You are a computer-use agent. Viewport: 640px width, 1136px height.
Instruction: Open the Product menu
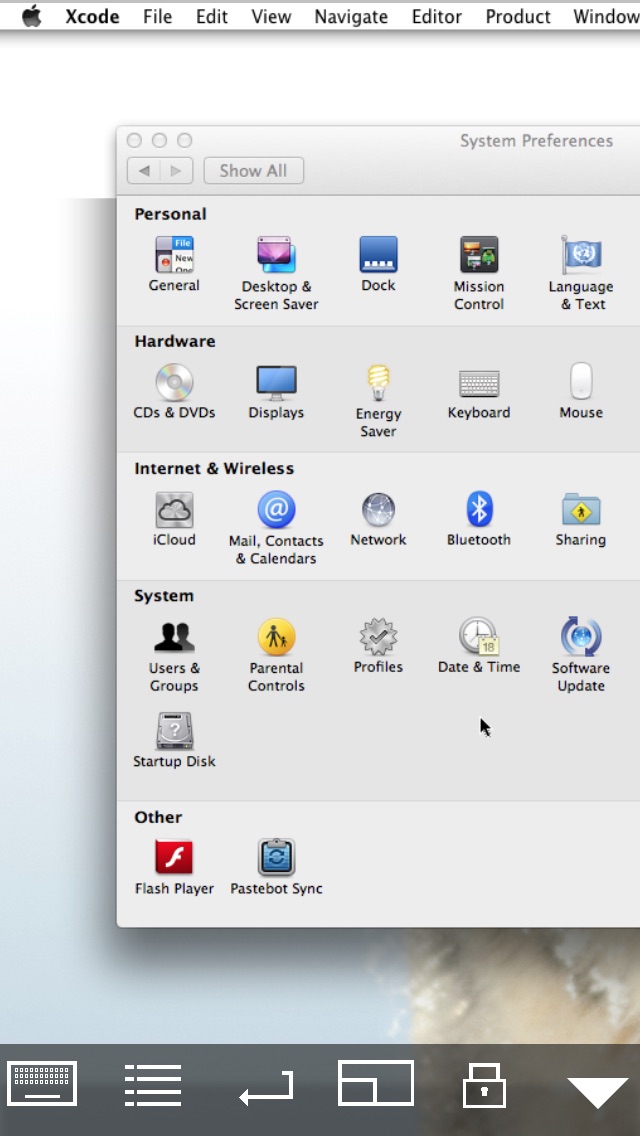point(518,17)
